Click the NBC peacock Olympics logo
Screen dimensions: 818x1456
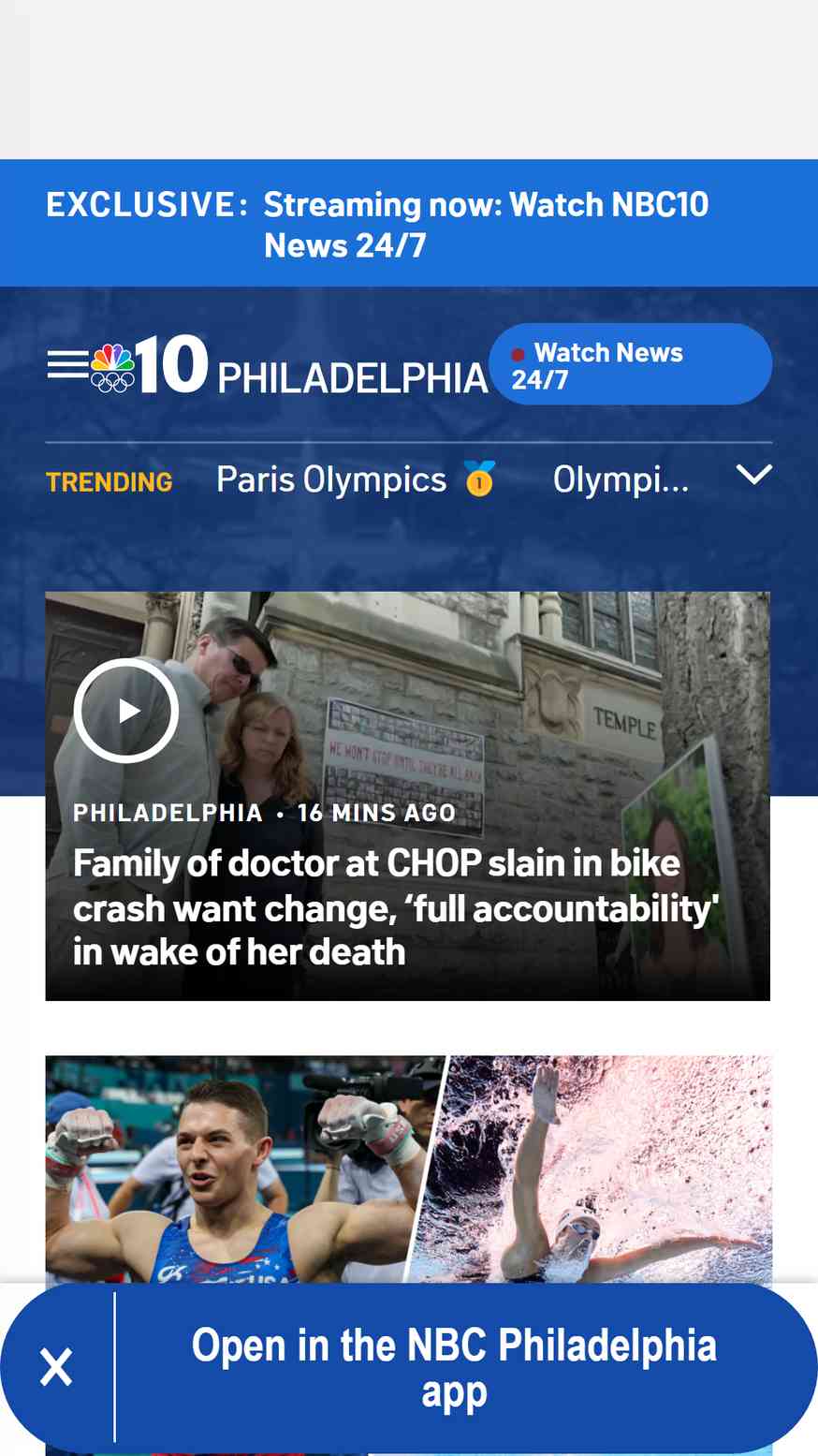112,368
